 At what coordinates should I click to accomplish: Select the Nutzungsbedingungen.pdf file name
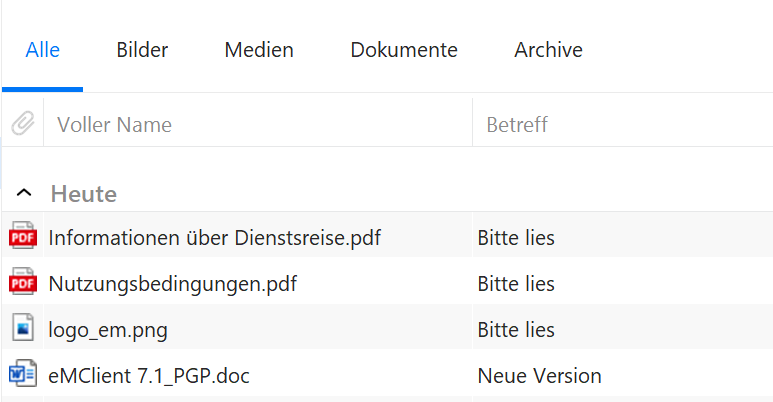tap(173, 284)
